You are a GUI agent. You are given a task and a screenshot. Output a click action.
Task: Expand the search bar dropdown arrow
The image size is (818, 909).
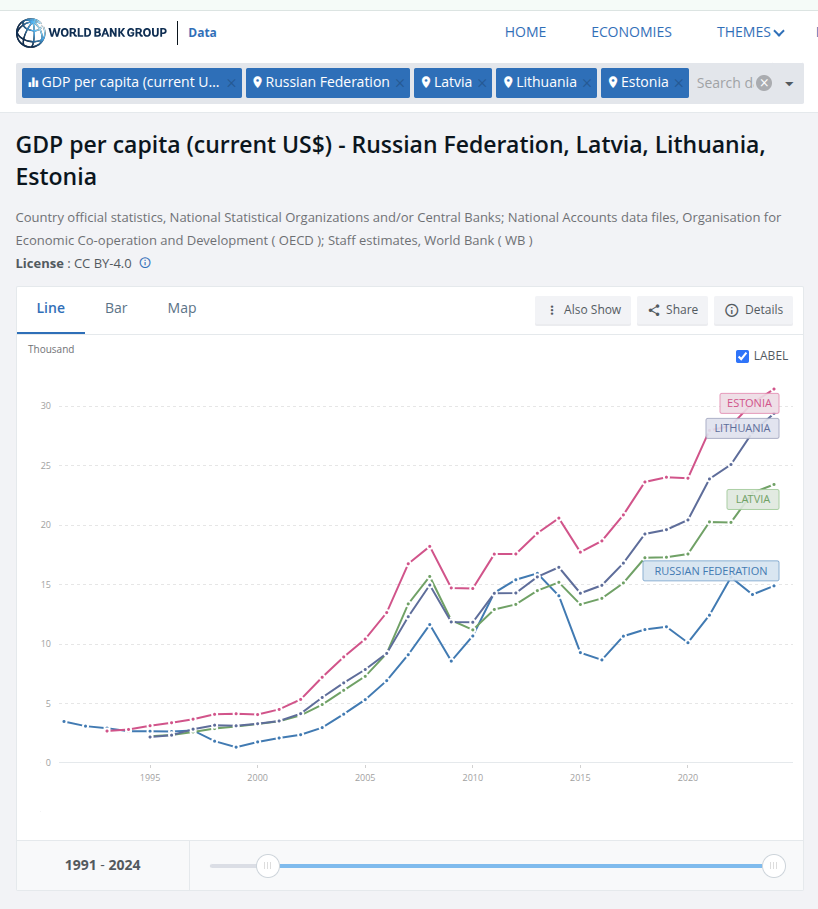click(x=789, y=84)
